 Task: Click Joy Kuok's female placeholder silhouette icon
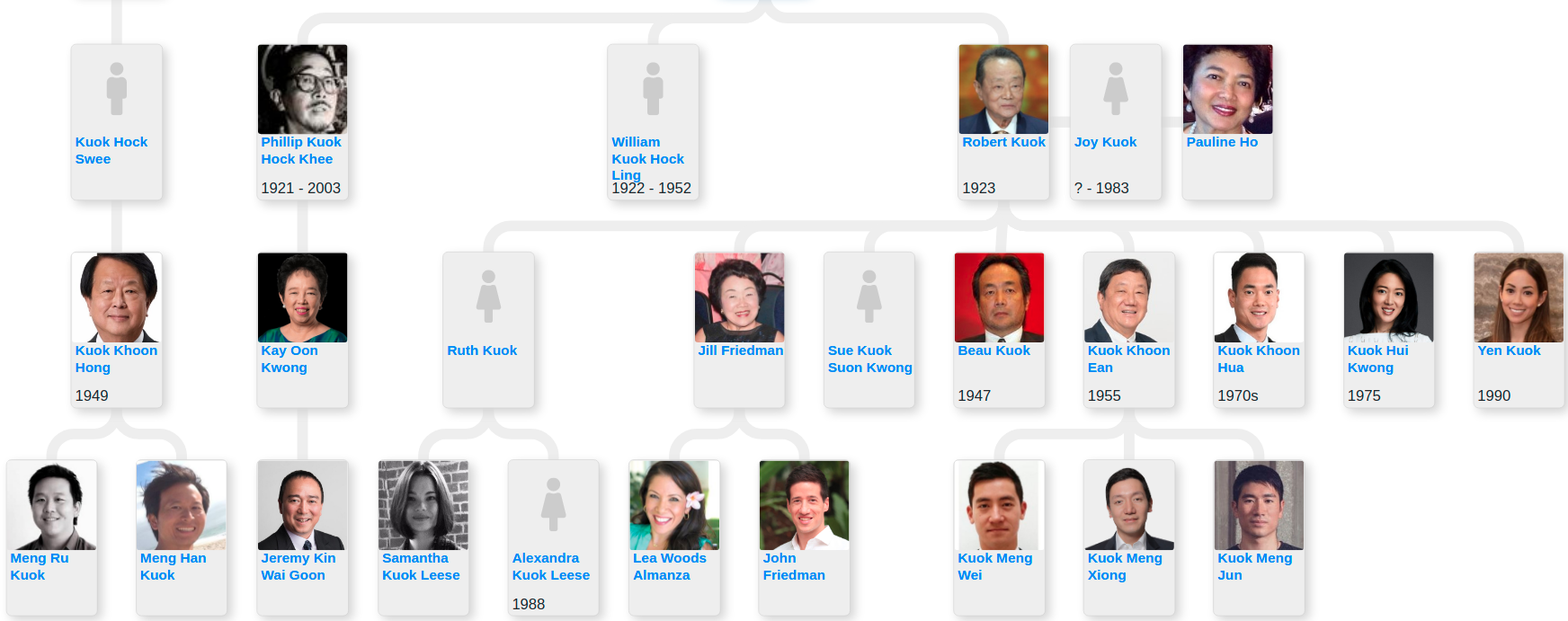point(1116,88)
